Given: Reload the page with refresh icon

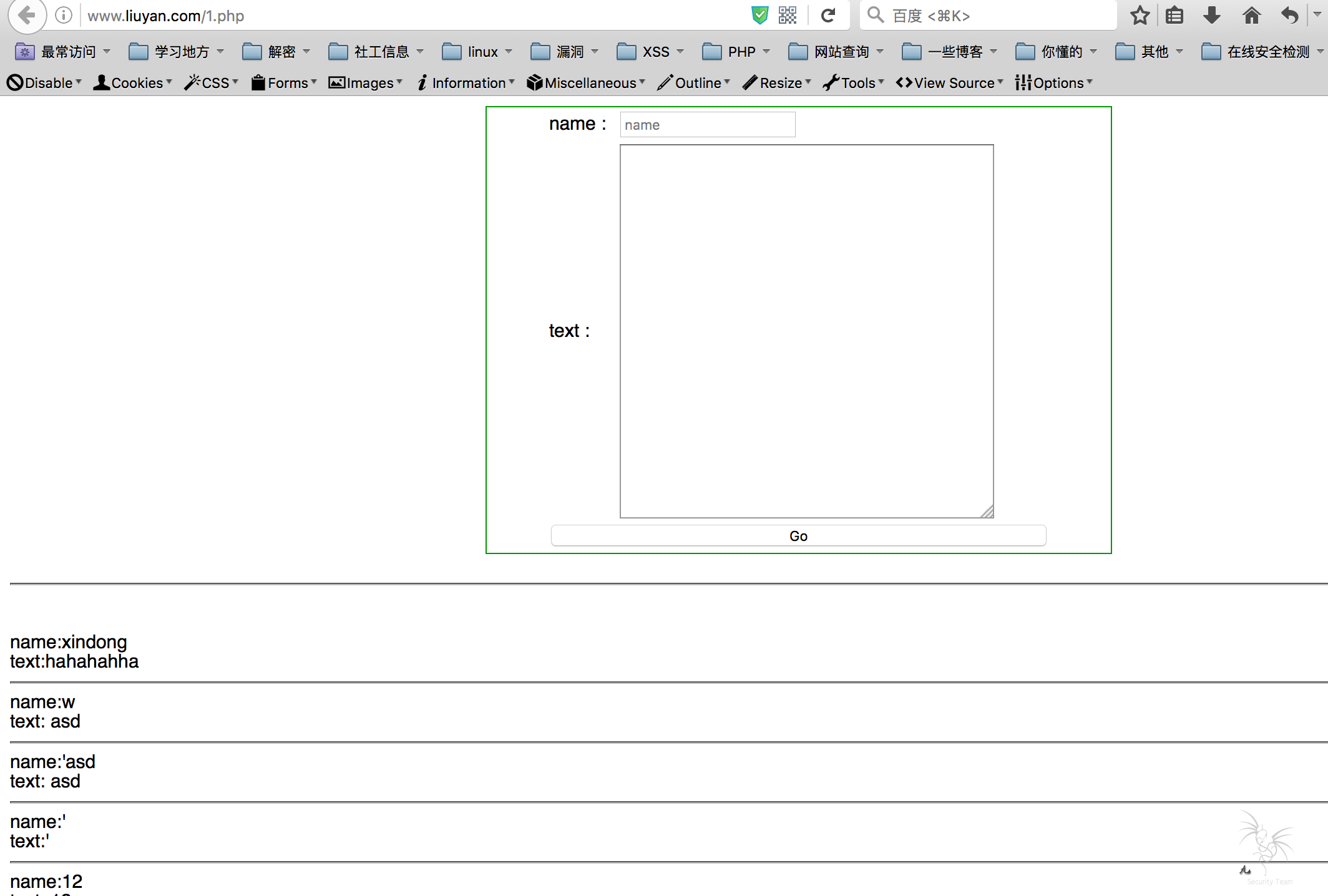Looking at the screenshot, I should (828, 15).
